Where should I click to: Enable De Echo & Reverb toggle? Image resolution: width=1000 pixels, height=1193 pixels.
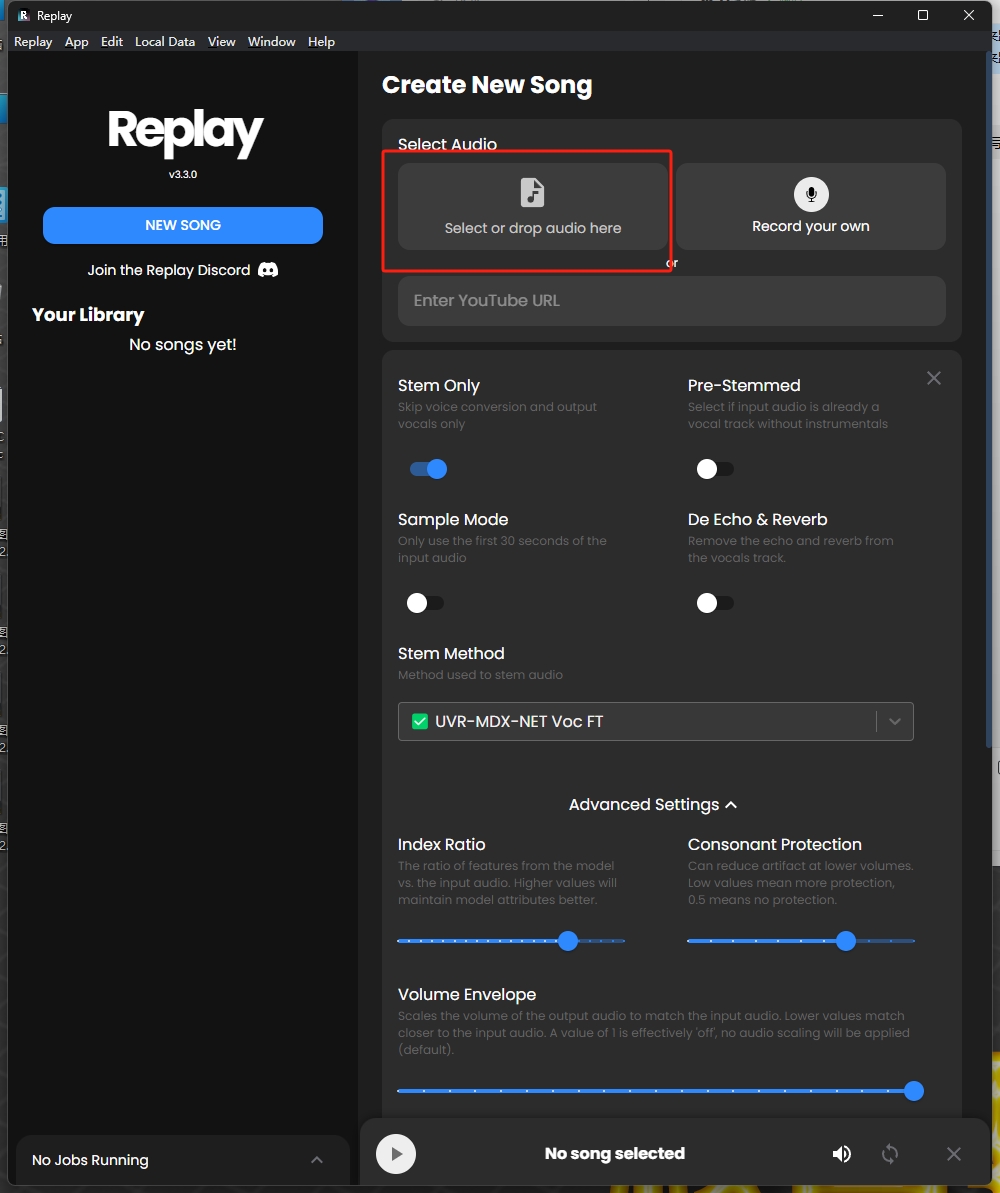tap(715, 603)
